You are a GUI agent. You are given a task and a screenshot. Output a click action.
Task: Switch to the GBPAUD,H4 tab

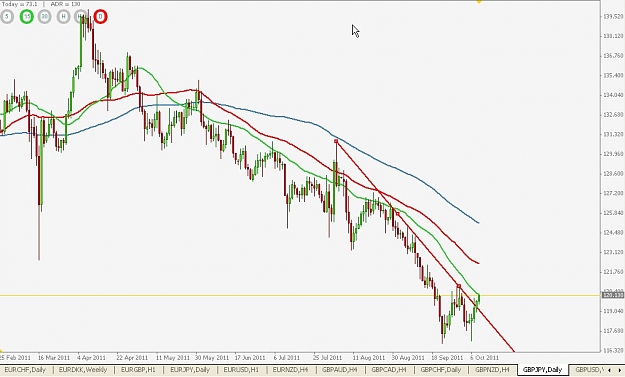pyautogui.click(x=339, y=370)
